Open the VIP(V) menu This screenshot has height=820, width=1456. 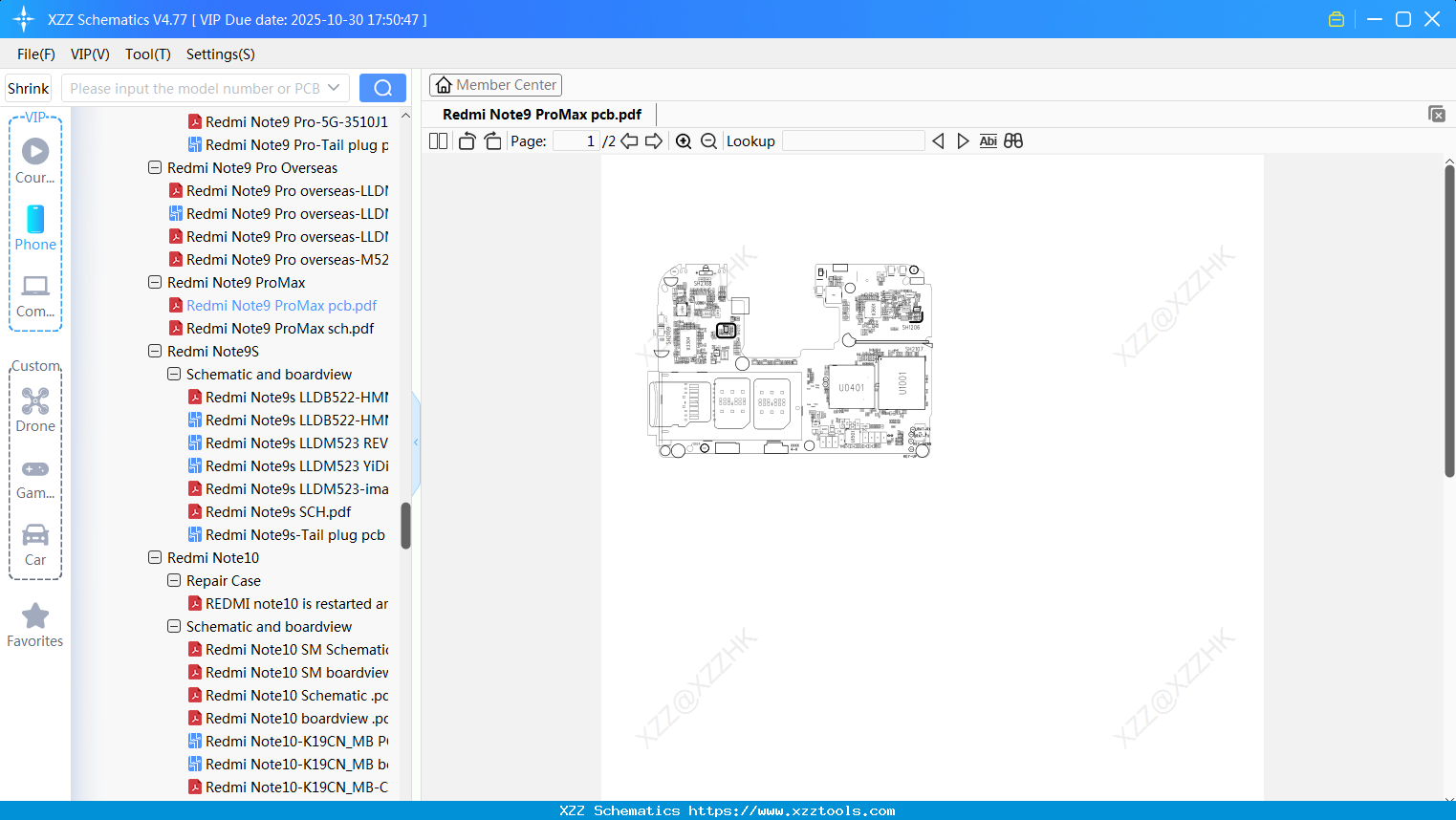pyautogui.click(x=90, y=54)
